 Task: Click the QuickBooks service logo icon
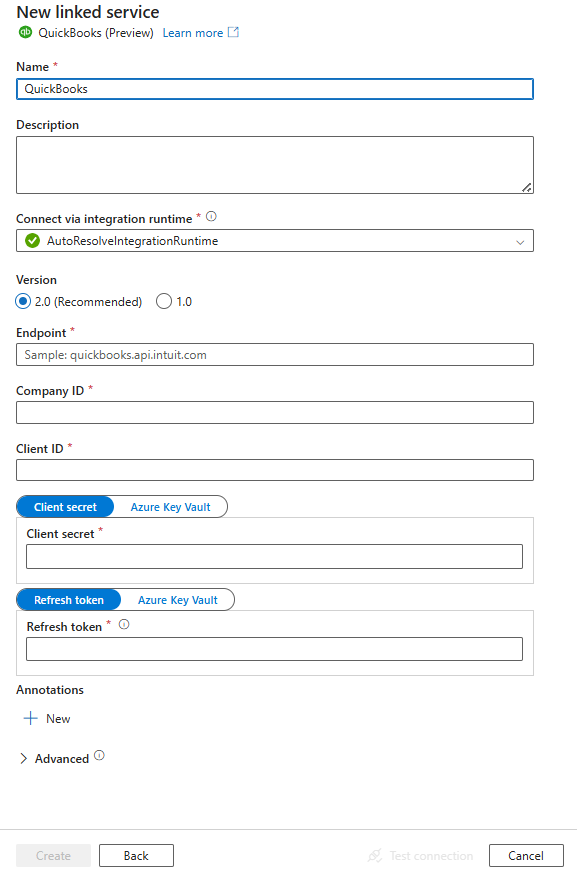pos(22,32)
